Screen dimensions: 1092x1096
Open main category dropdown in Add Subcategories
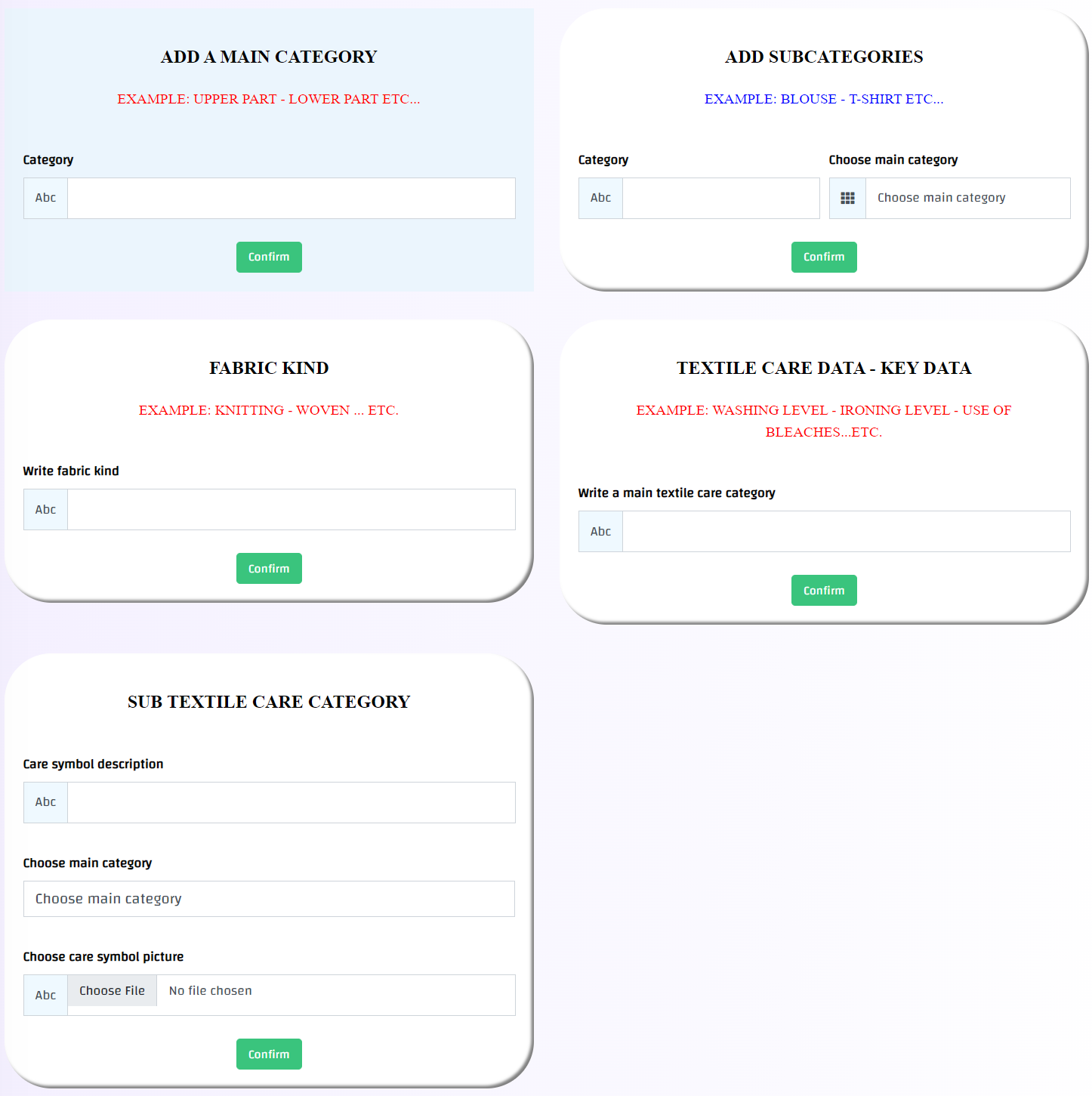click(x=967, y=198)
